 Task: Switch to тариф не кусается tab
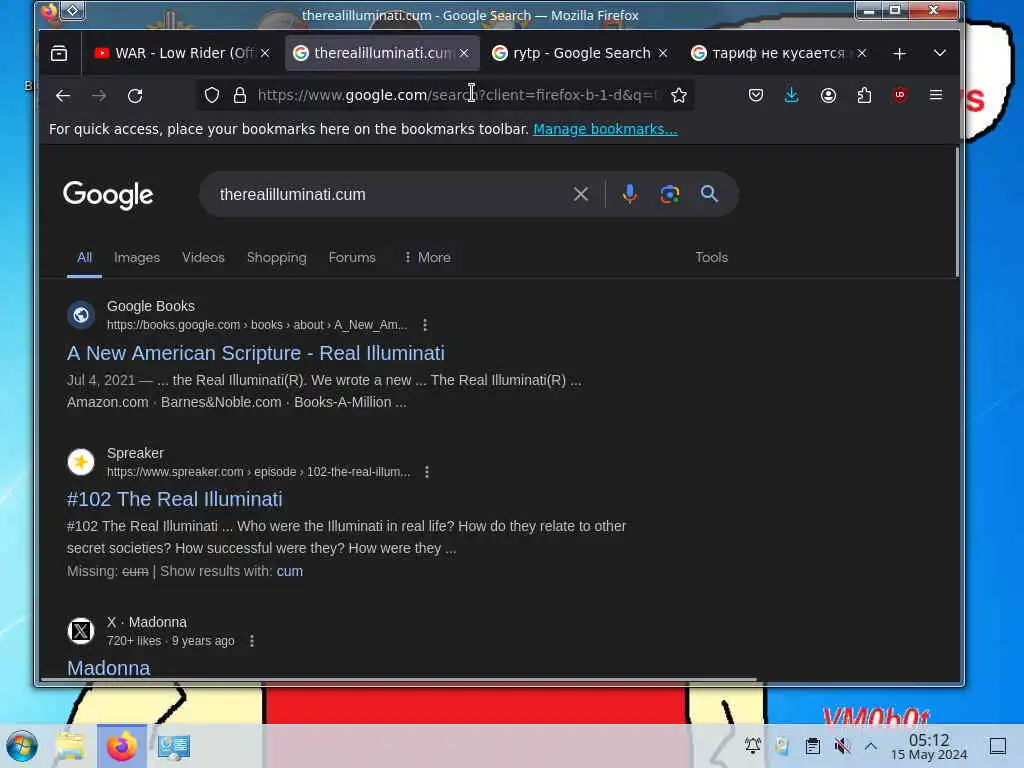click(779, 54)
